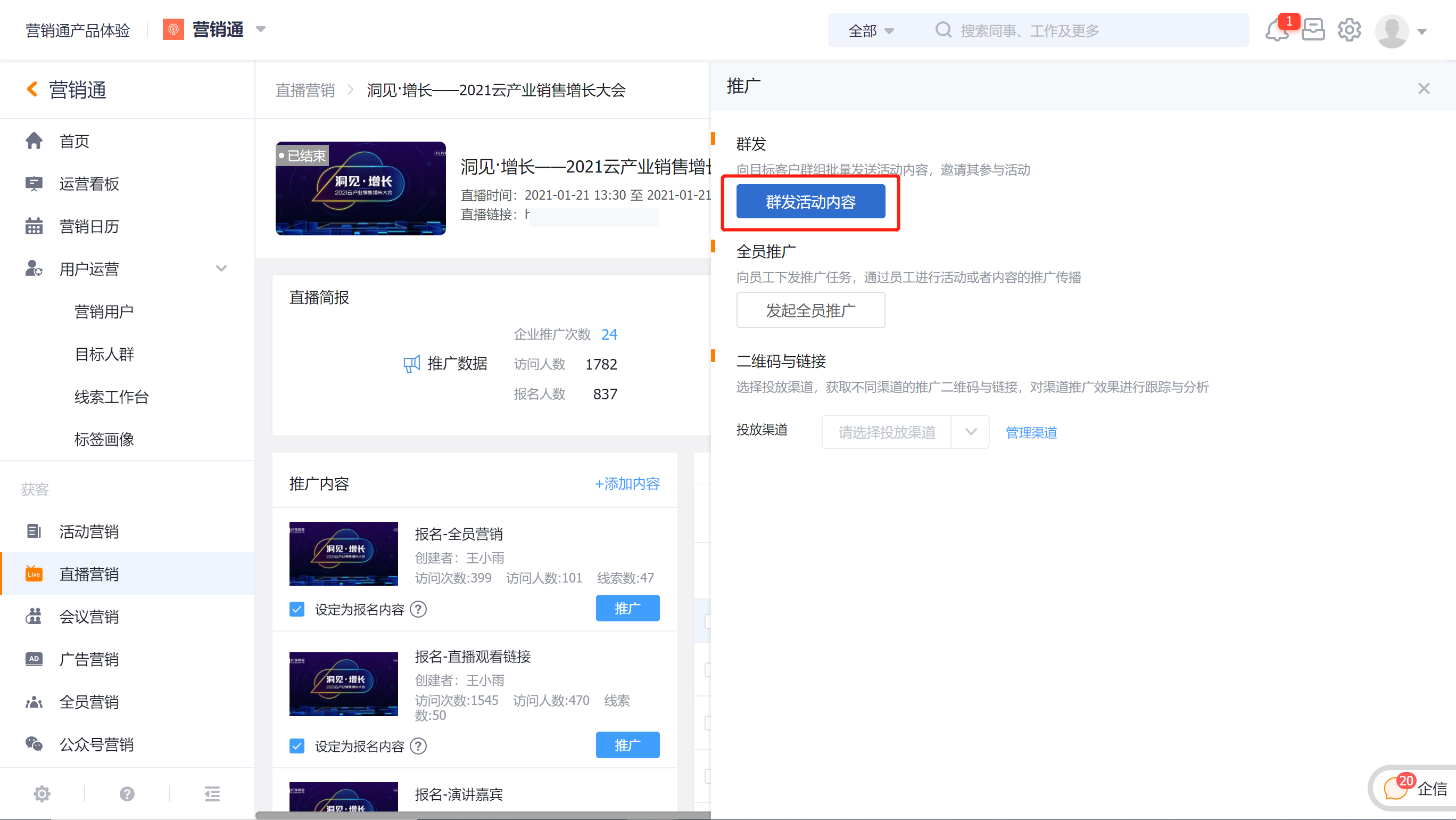Click the home icon for 首页
This screenshot has height=820, width=1456.
[x=34, y=141]
